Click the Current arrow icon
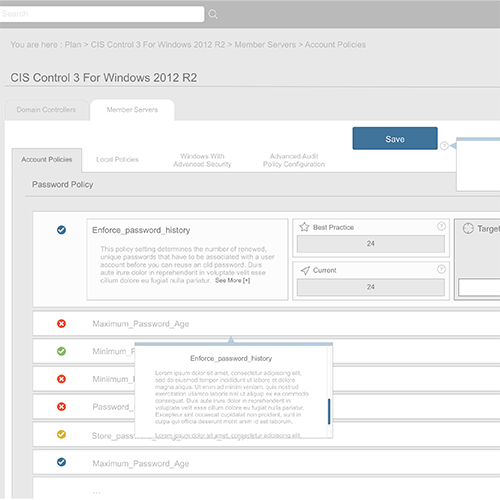The height and width of the screenshot is (500, 500). (305, 270)
